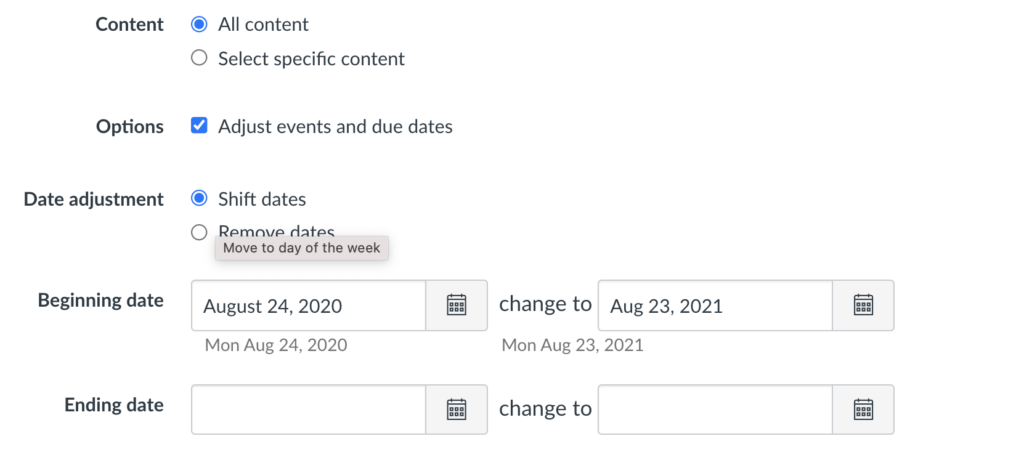Click the empty Ending date change-to field
Image resolution: width=1024 pixels, height=452 pixels.
715,409
